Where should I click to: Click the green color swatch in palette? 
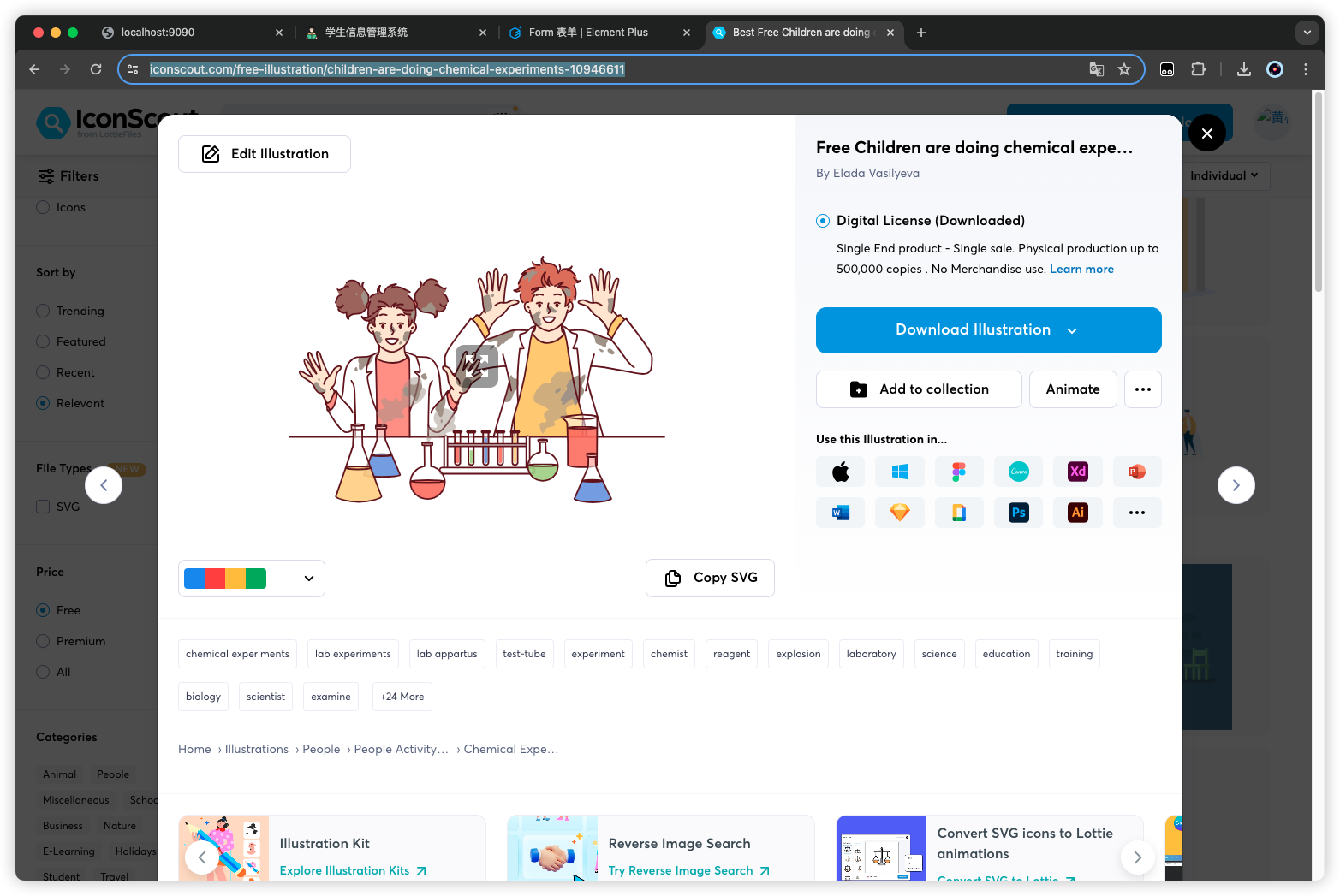point(256,579)
